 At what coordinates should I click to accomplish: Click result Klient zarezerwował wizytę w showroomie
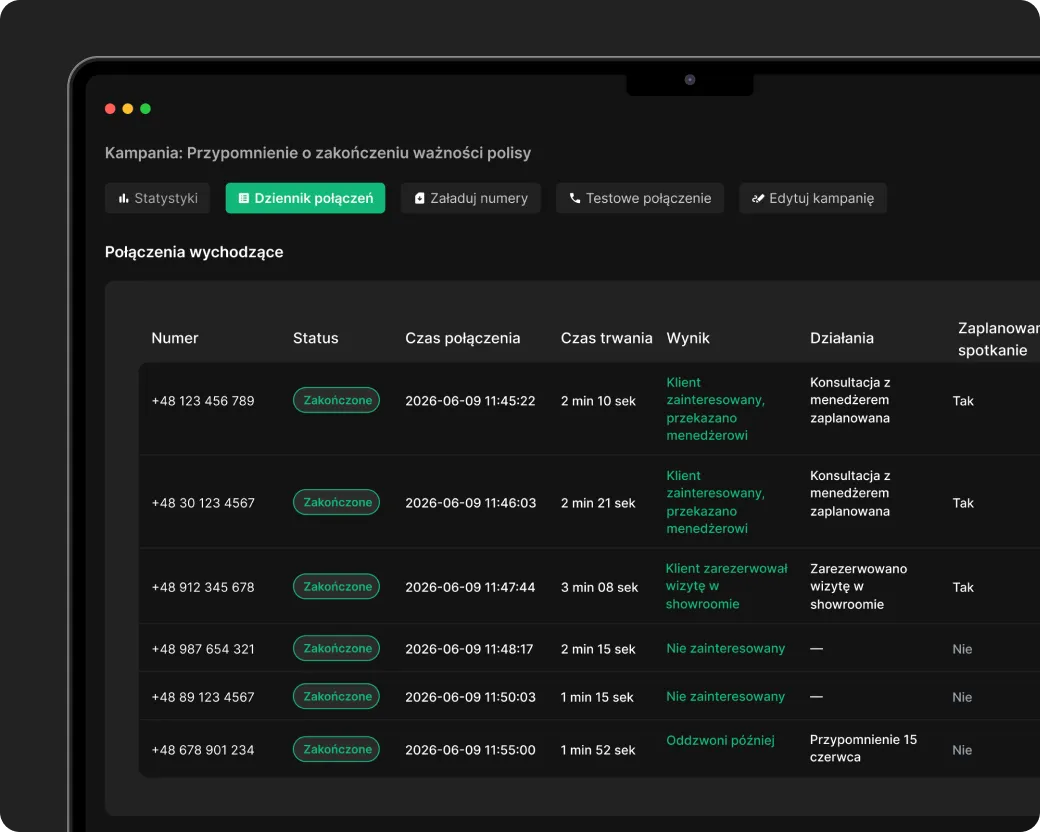coord(727,587)
